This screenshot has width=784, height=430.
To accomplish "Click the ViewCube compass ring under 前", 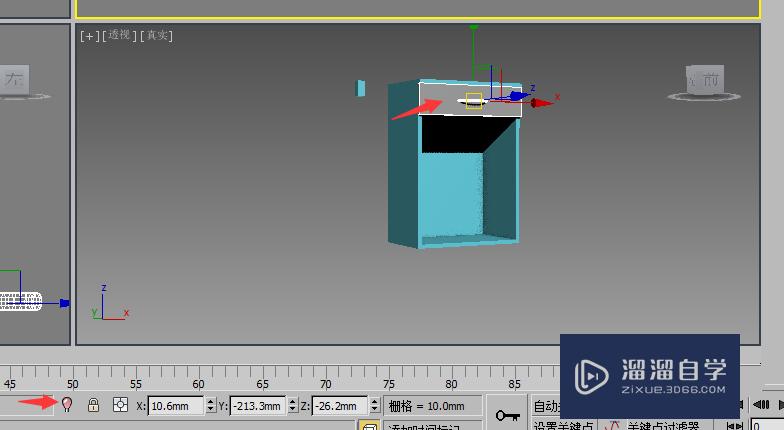I will coord(704,96).
